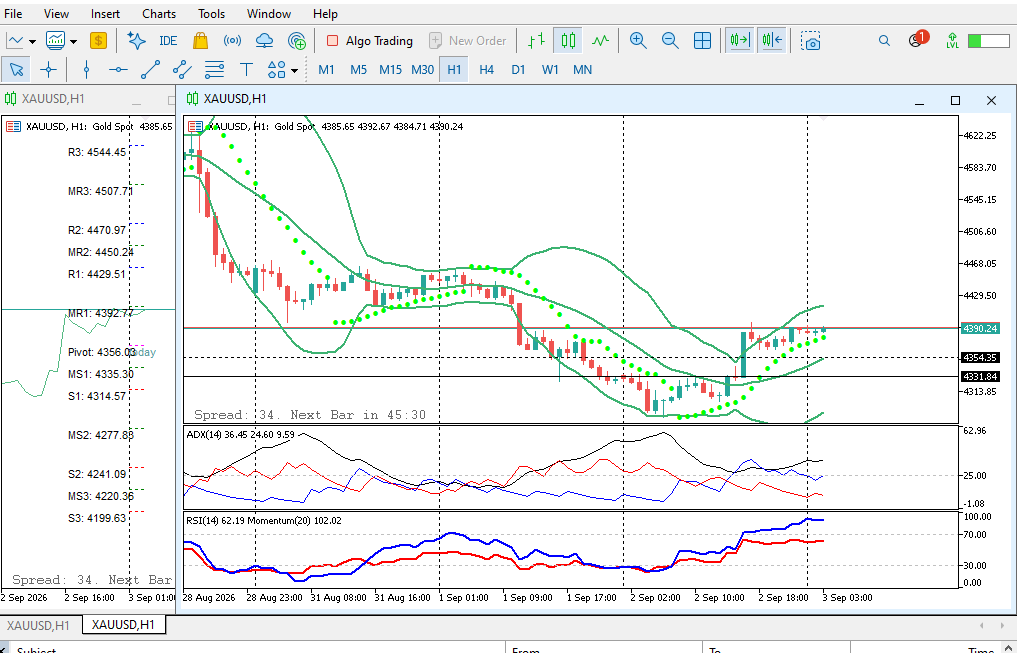Open the Navigator star icon
This screenshot has width=1025, height=653.
coord(137,41)
